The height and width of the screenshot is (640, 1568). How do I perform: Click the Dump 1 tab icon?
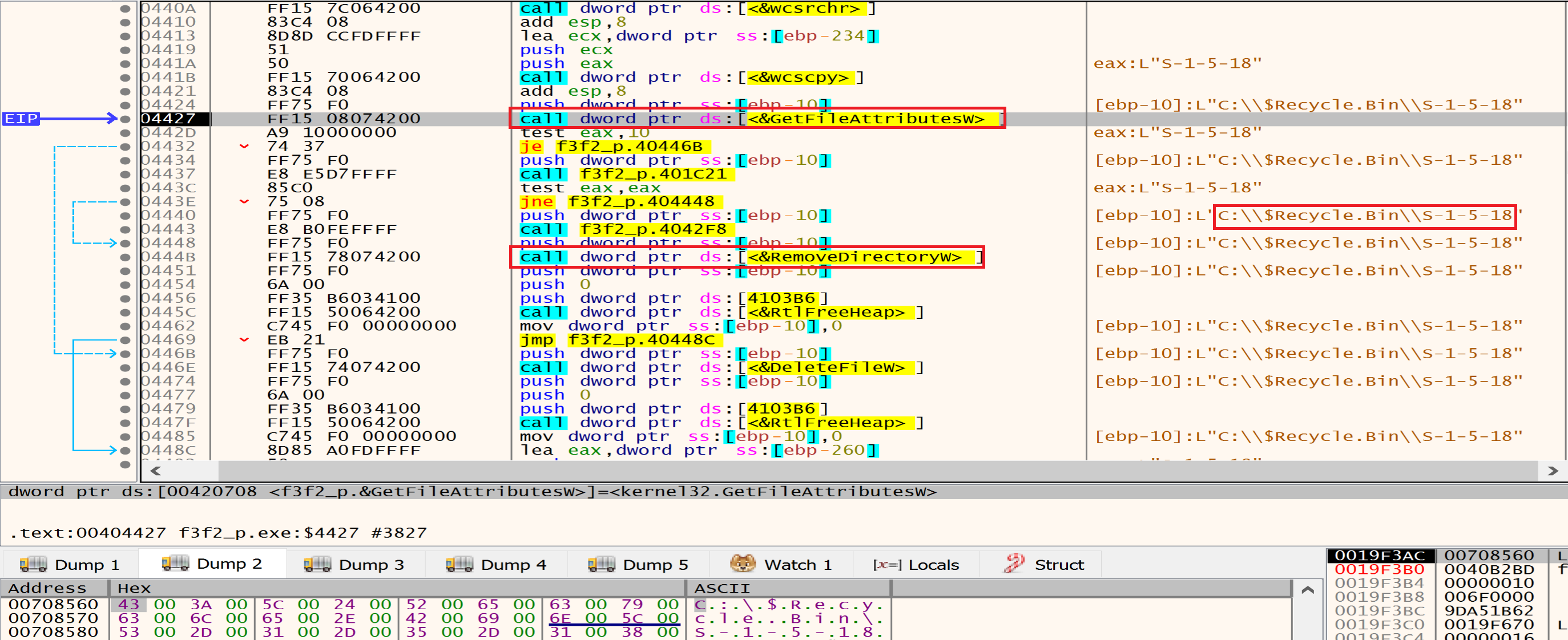click(x=33, y=564)
